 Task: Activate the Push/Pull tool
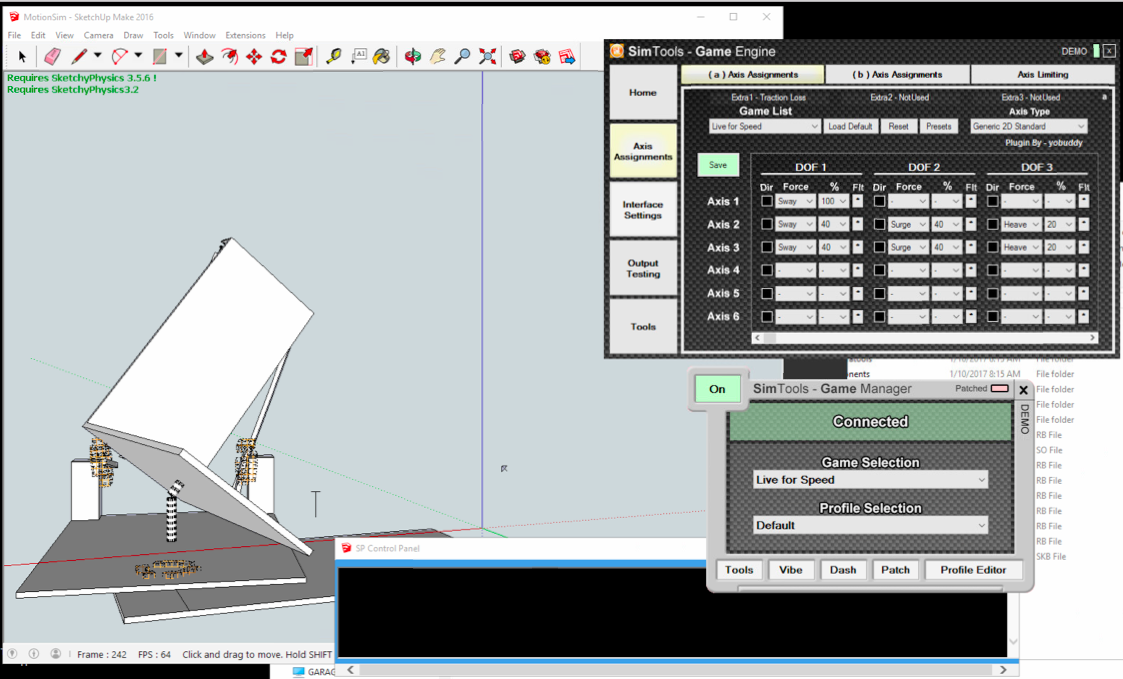click(205, 57)
